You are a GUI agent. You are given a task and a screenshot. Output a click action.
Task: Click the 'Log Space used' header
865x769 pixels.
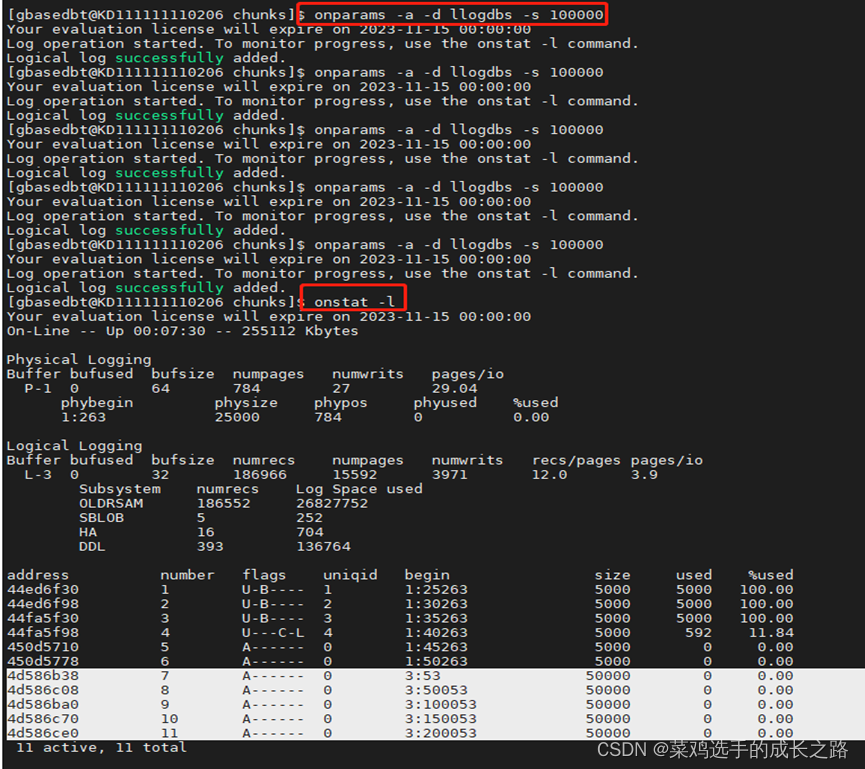pos(359,489)
